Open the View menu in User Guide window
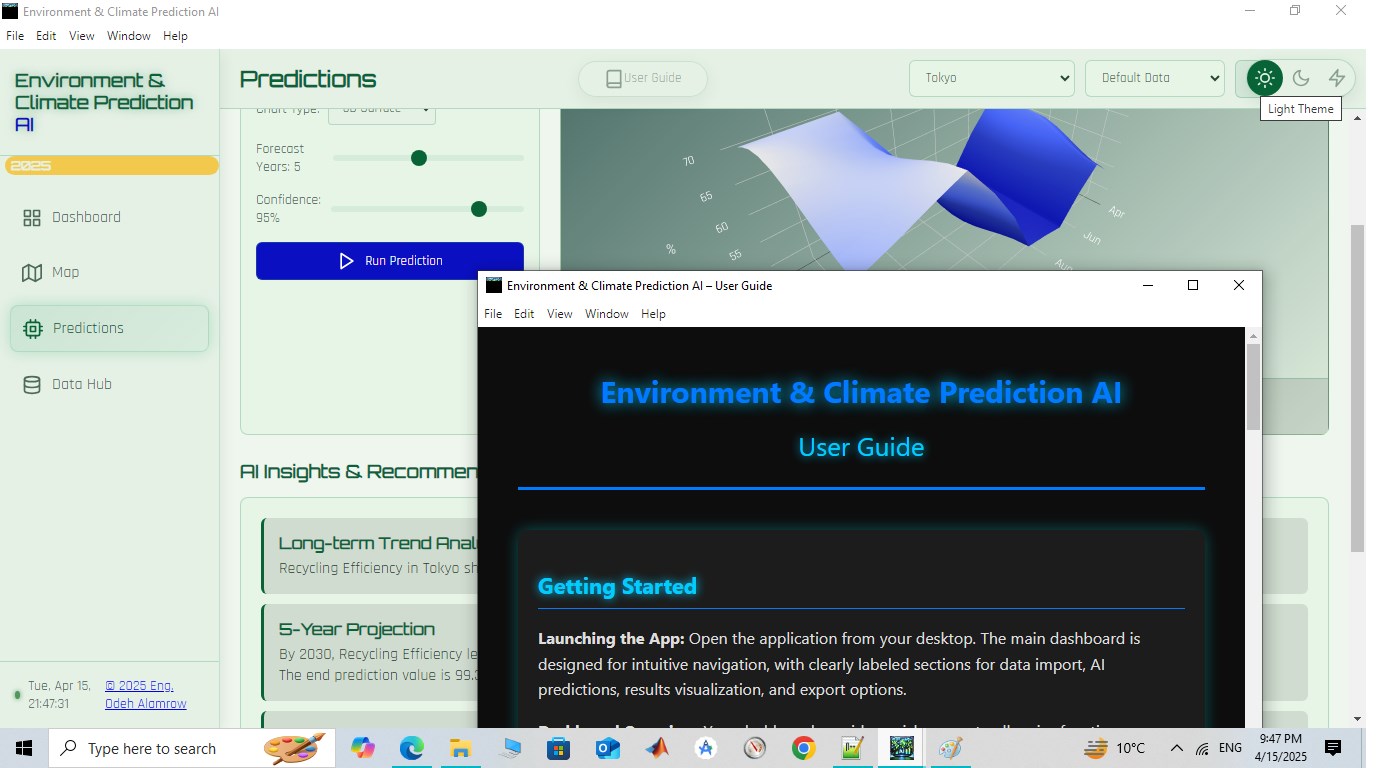Screen dimensions: 1384x768 pyautogui.click(x=559, y=314)
